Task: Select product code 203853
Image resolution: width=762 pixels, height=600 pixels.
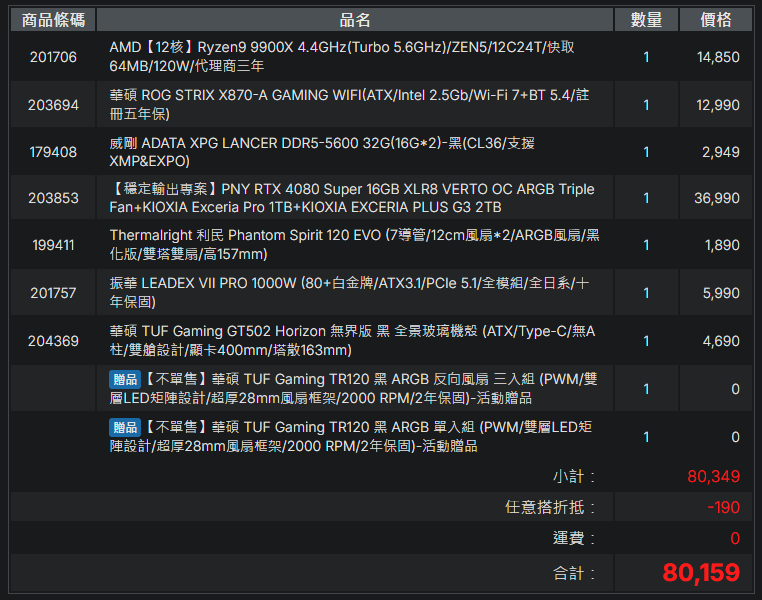Action: coord(53,198)
